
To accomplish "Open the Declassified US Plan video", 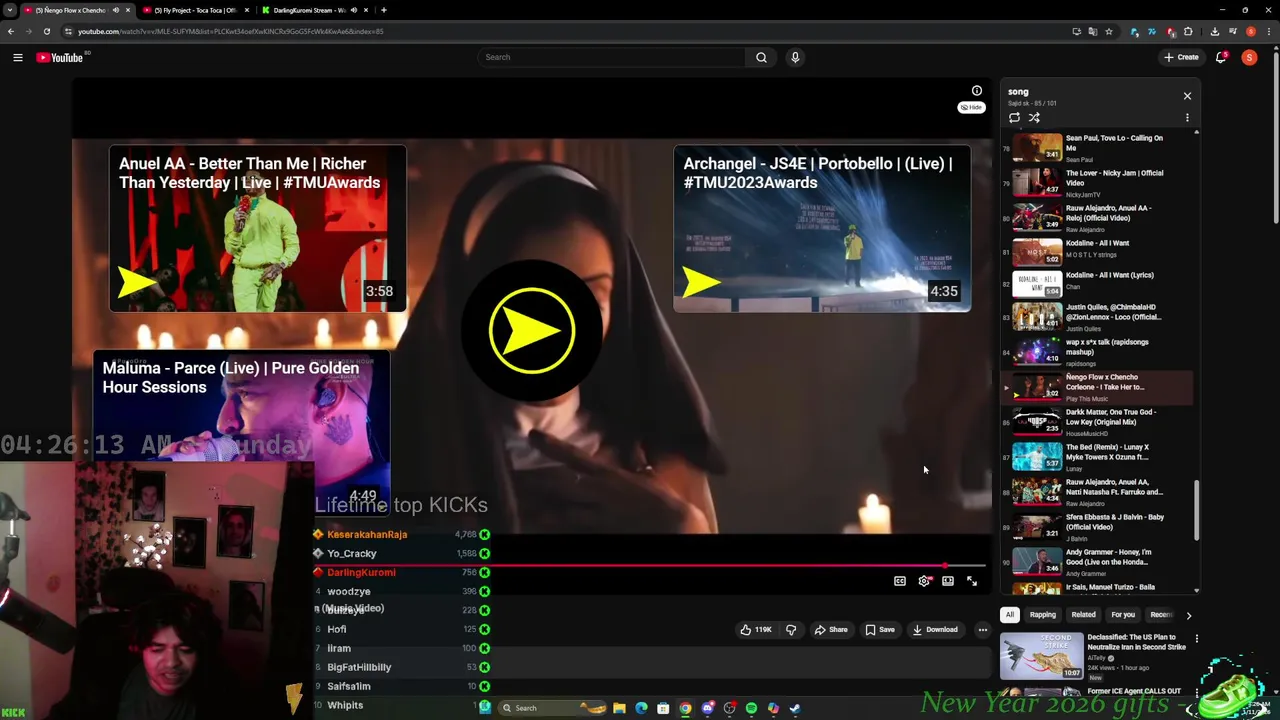I will [x=1093, y=654].
